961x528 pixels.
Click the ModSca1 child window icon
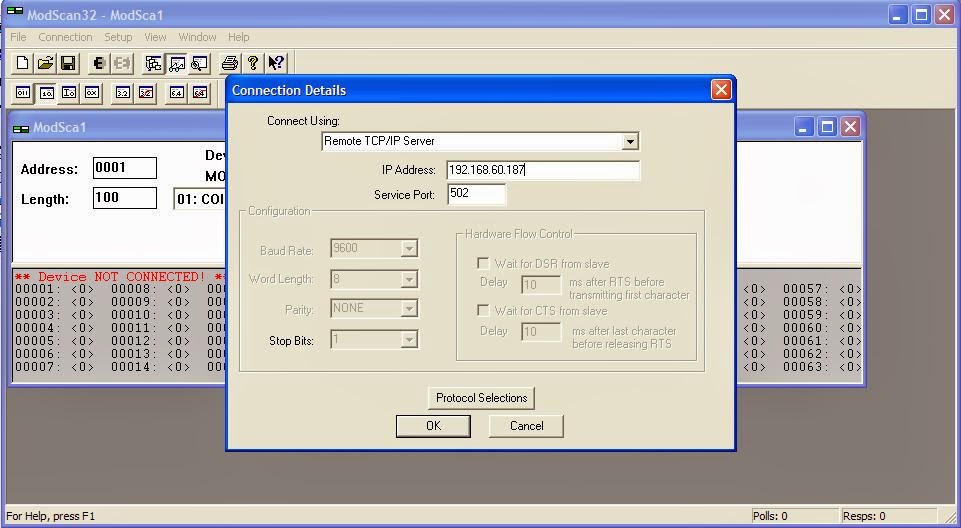[x=21, y=128]
